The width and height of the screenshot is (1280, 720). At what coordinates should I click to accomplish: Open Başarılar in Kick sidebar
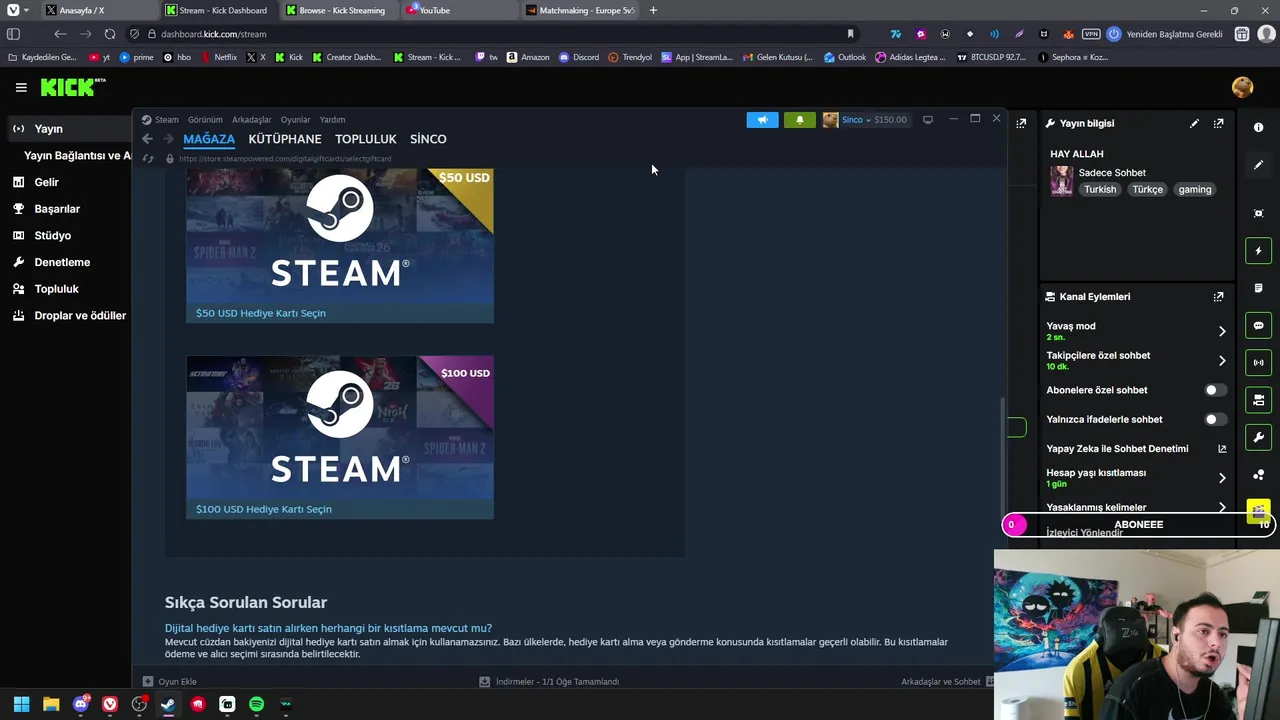[x=57, y=209]
